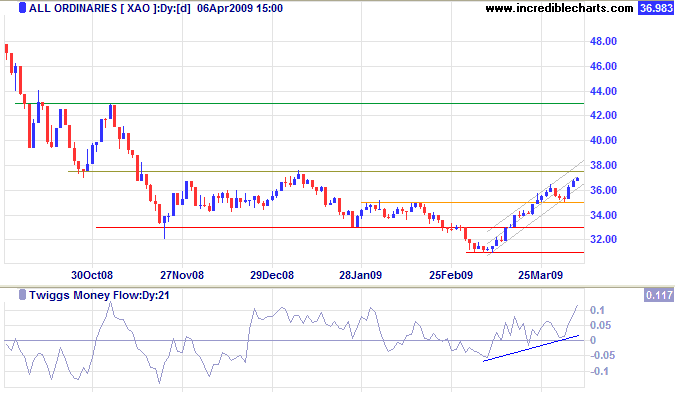This screenshot has height=395, width=675.
Task: Click the blue ALL ORDINARIES legend marker
Action: [x=22, y=8]
